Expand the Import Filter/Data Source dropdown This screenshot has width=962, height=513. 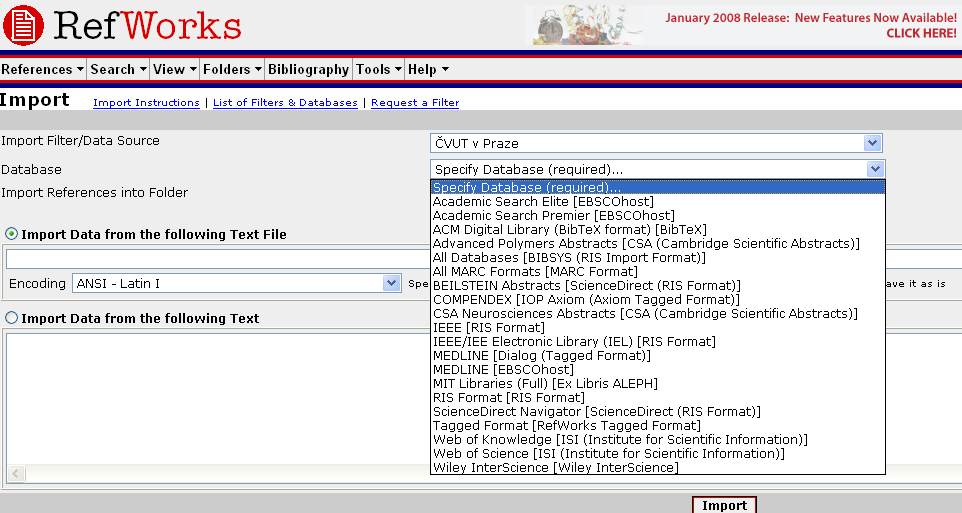pyautogui.click(x=872, y=143)
